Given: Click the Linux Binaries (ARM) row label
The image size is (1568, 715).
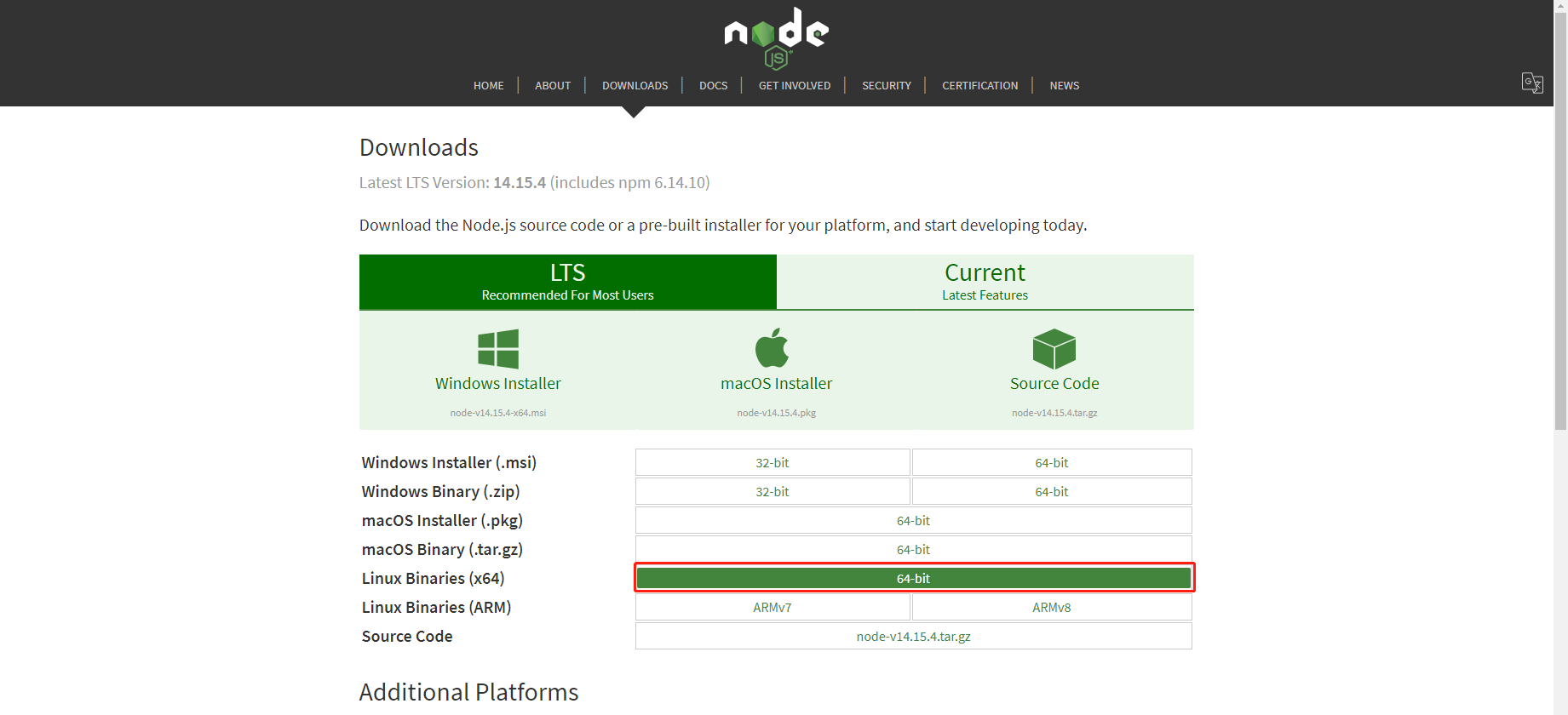Looking at the screenshot, I should coord(436,607).
